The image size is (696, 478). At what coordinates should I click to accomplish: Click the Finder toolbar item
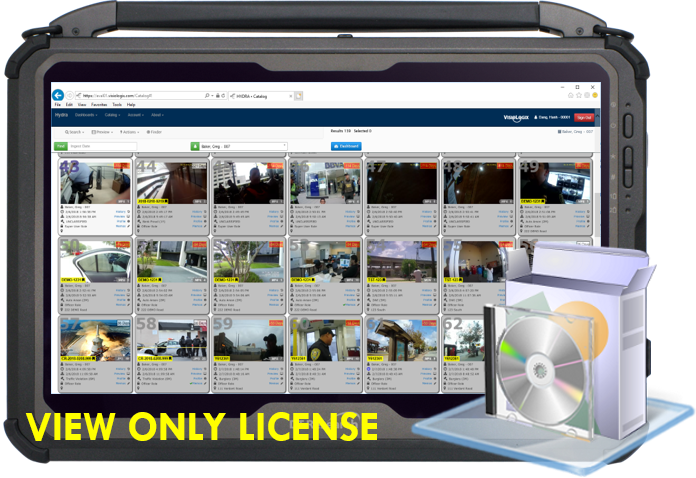point(155,131)
